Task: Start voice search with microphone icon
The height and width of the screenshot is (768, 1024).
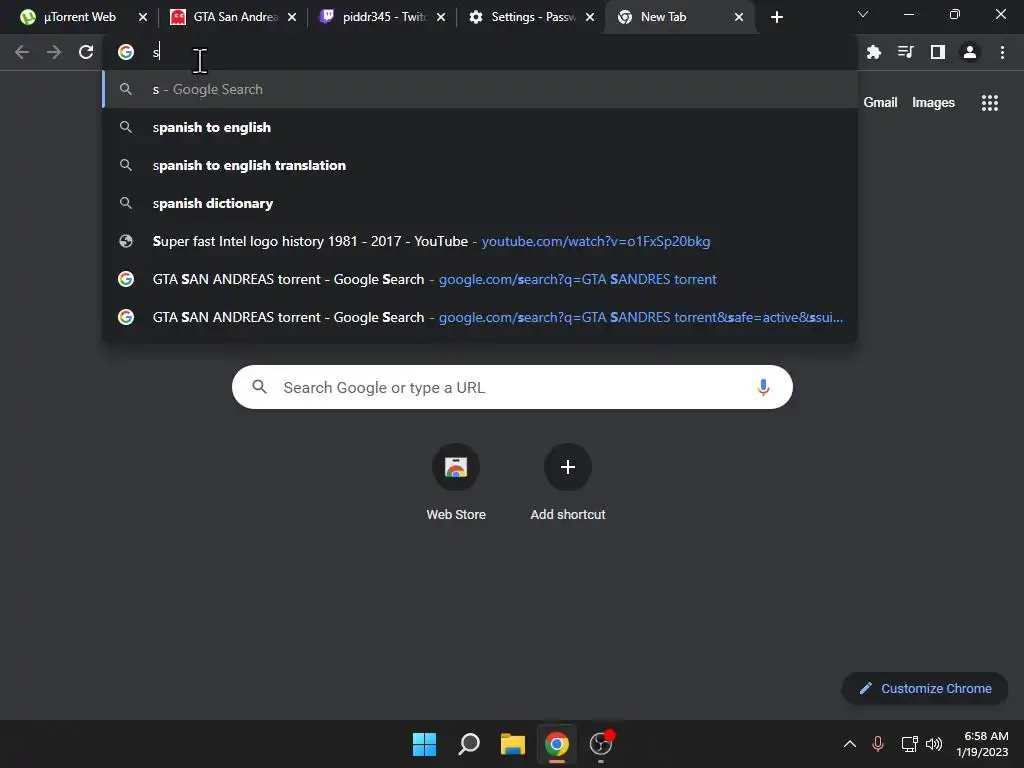Action: (763, 387)
